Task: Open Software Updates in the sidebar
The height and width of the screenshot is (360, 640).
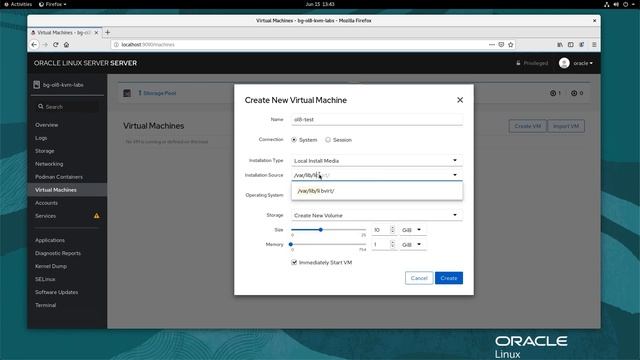Action: (x=56, y=292)
